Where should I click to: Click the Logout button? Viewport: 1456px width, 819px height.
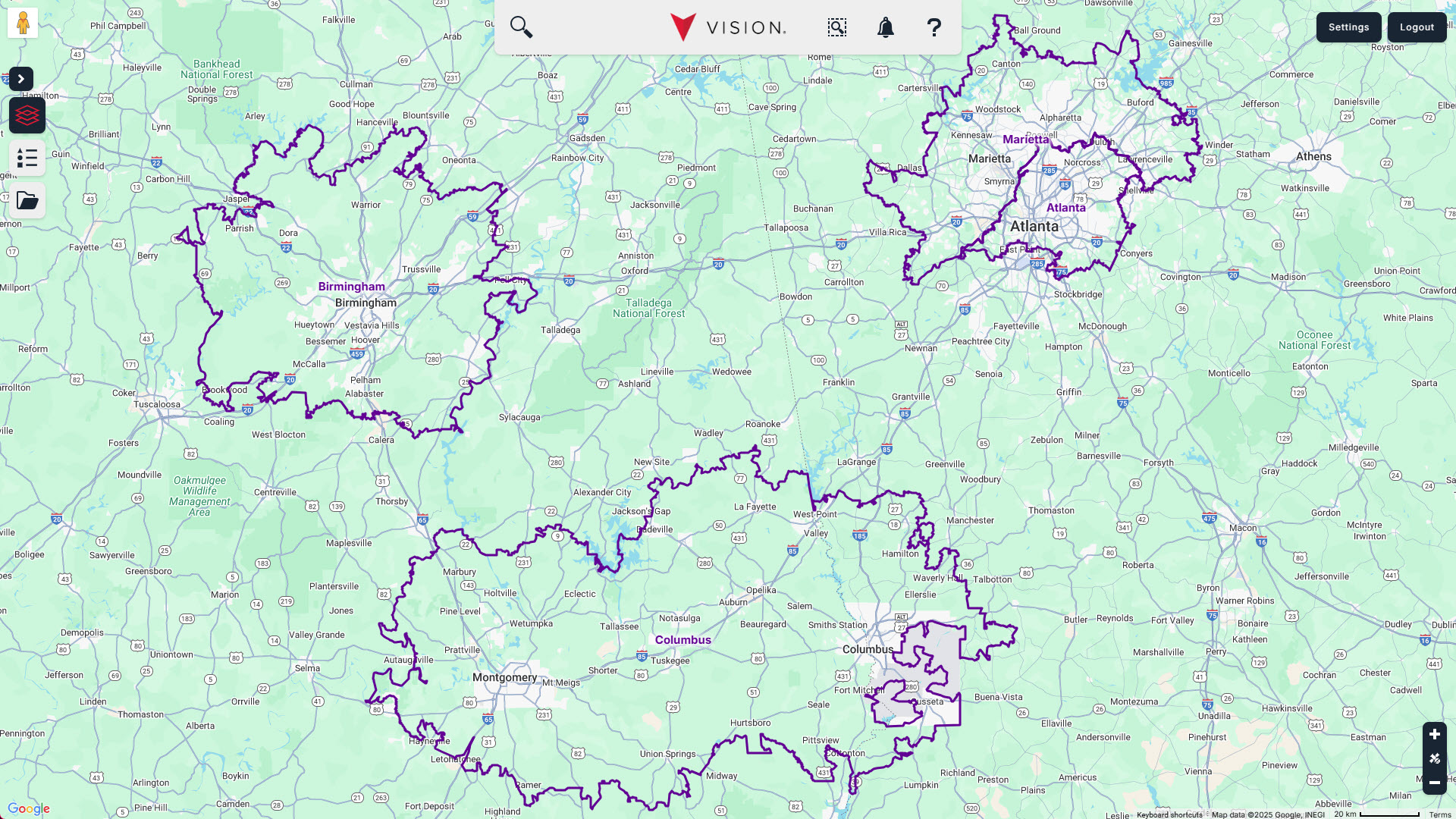coord(1417,27)
